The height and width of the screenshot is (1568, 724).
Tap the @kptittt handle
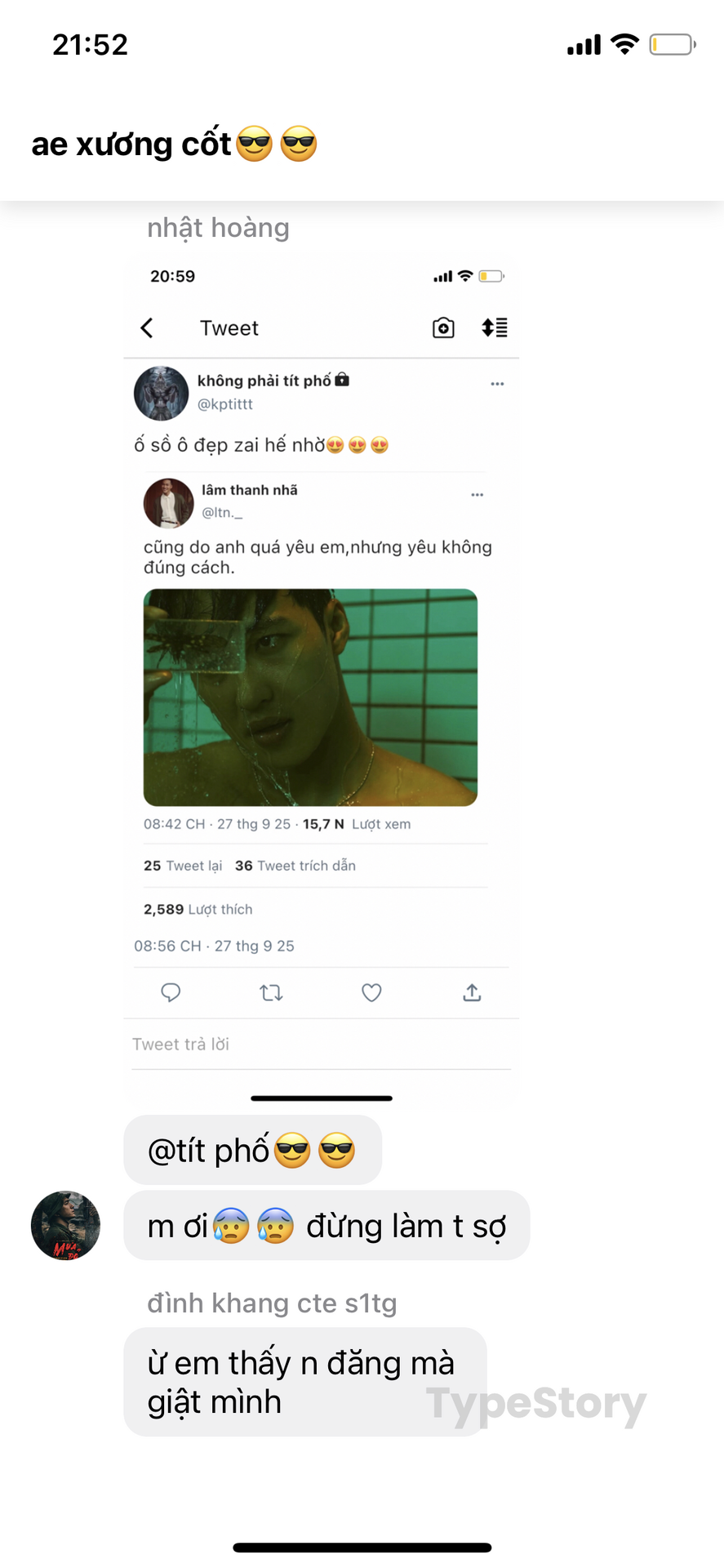(225, 404)
